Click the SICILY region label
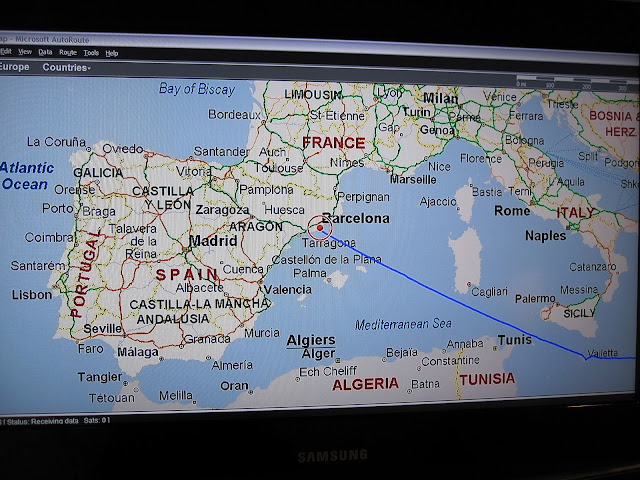The image size is (640, 480). click(579, 313)
